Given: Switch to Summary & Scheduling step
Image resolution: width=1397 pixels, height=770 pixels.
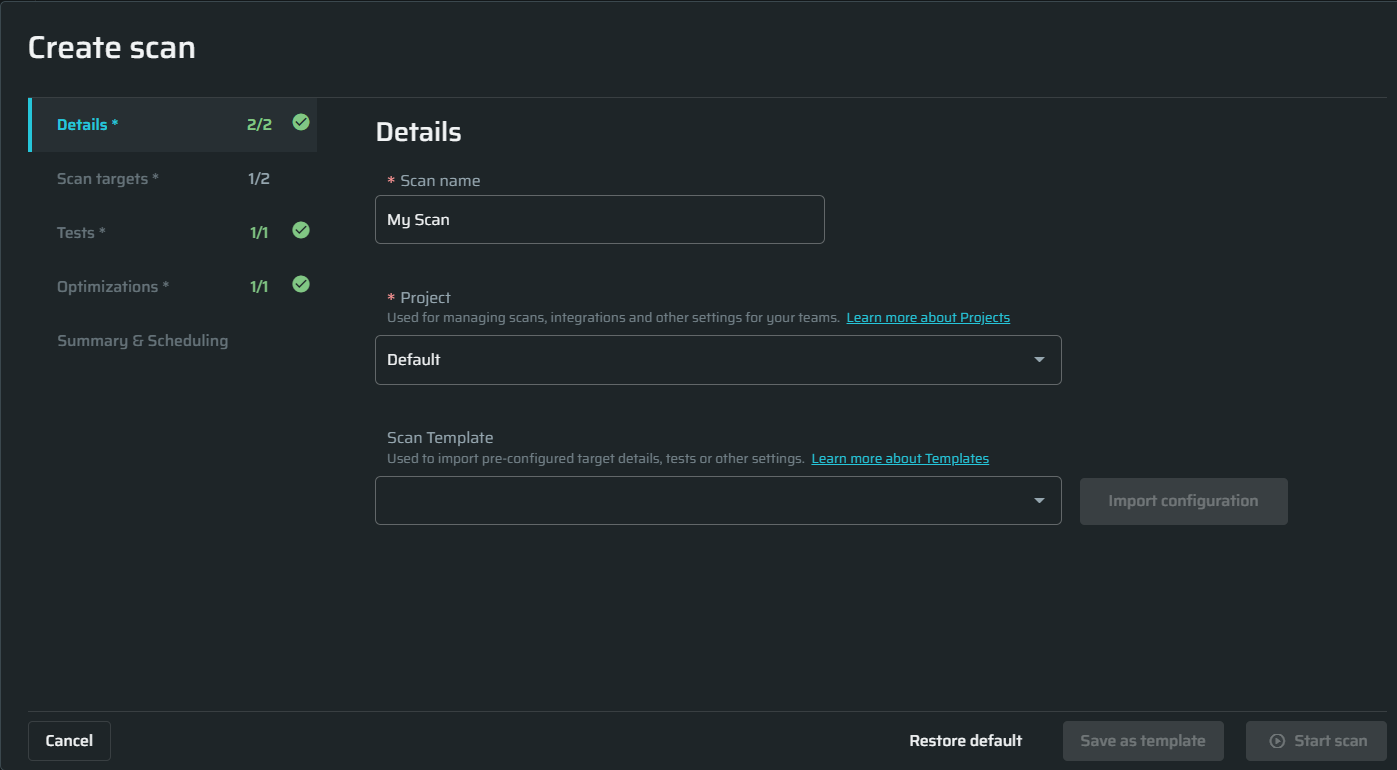Looking at the screenshot, I should 143,340.
